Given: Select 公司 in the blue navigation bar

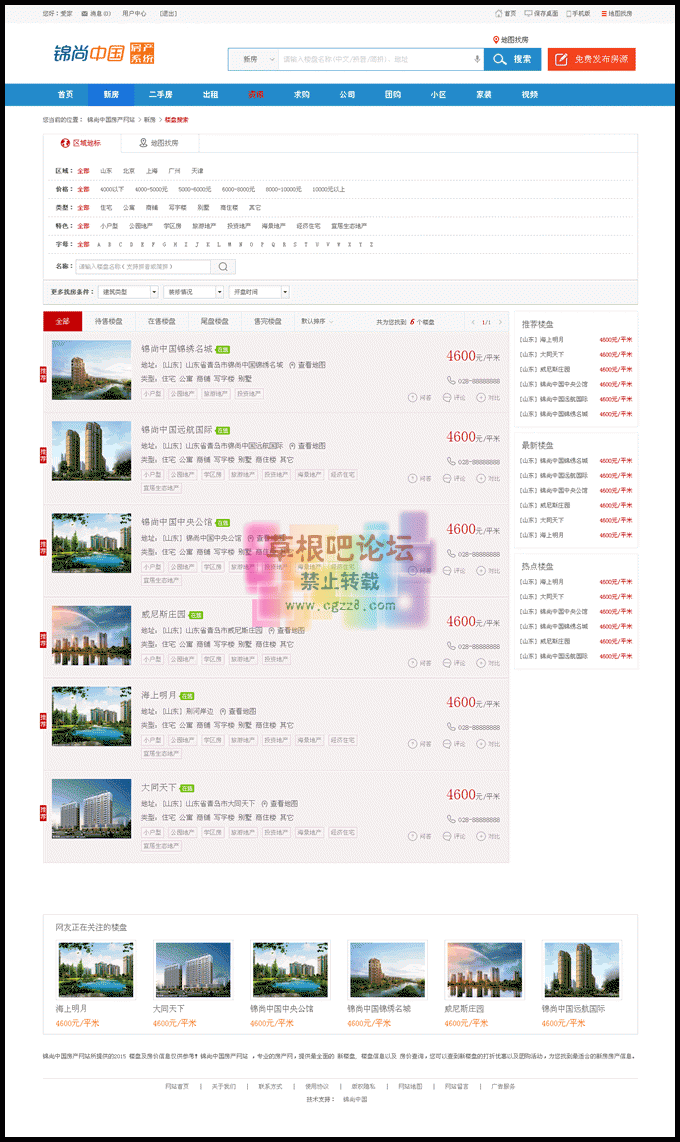Looking at the screenshot, I should click(347, 95).
